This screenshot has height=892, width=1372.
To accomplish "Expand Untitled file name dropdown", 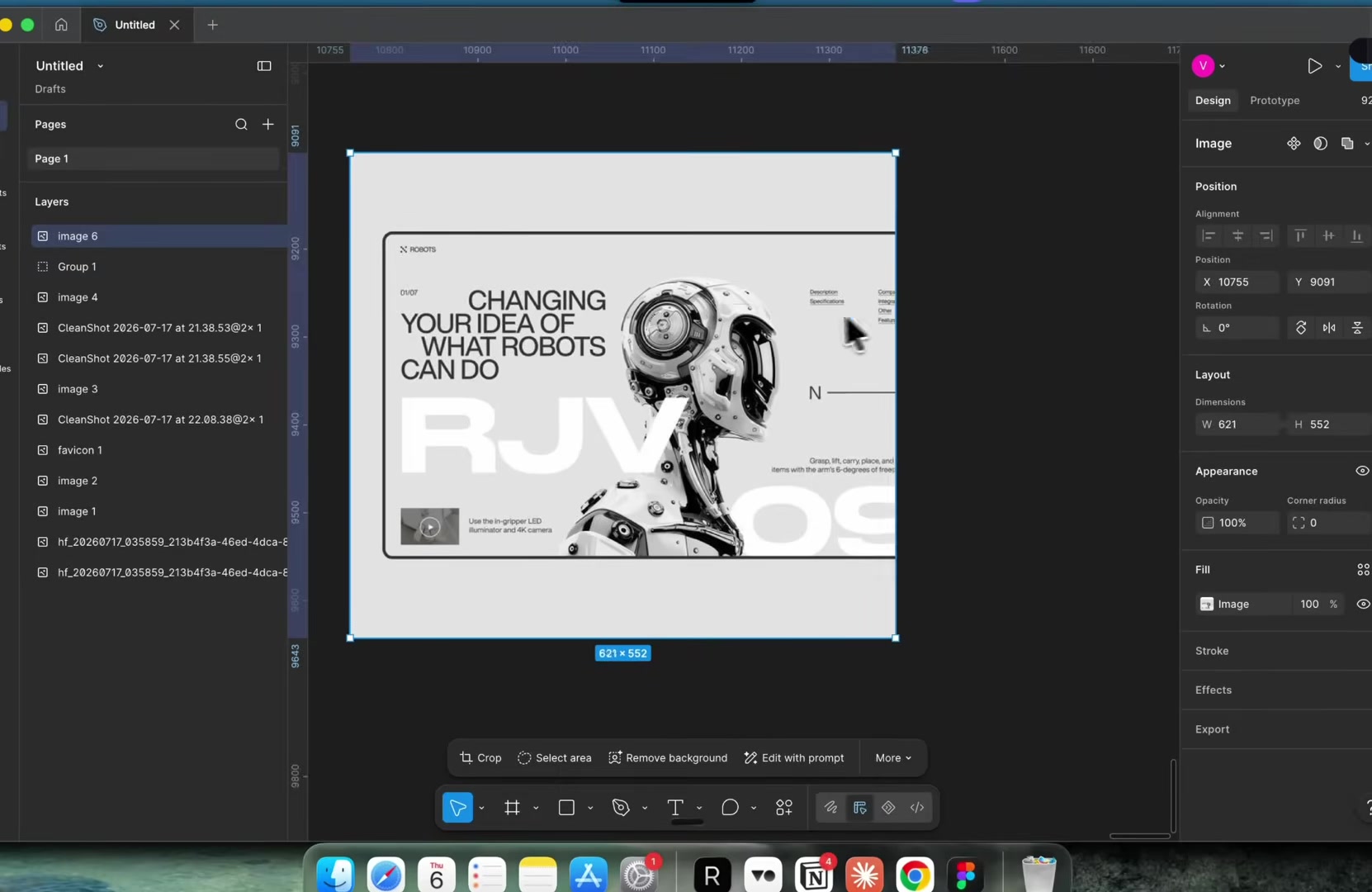I will click(101, 66).
